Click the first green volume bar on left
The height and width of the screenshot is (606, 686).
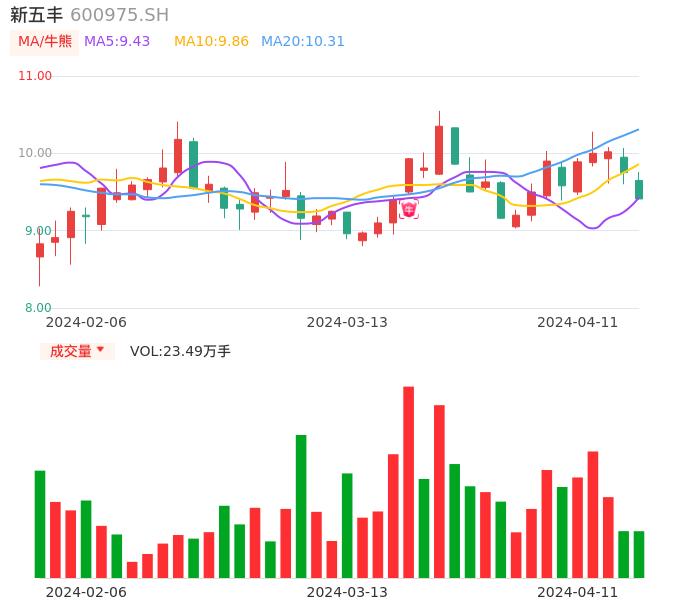tap(40, 524)
